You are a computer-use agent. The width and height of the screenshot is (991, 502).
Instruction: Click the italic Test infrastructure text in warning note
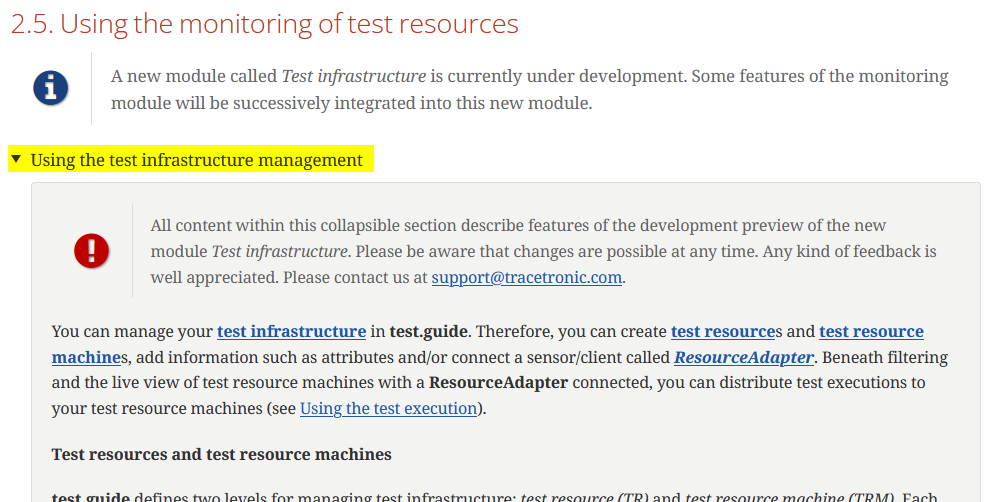tap(279, 252)
